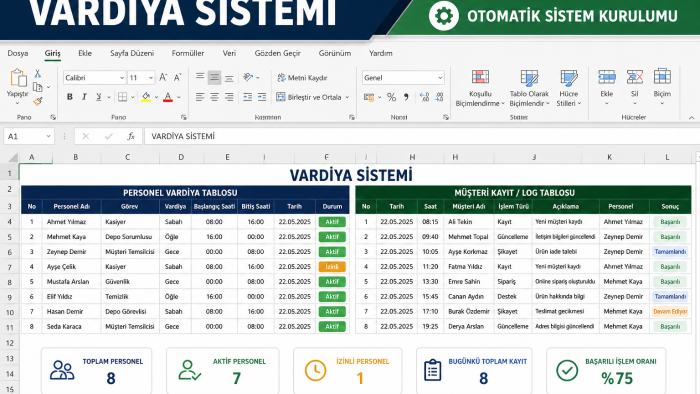700x394 pixels.
Task: Click the accounting currency format icon
Action: 369,97
